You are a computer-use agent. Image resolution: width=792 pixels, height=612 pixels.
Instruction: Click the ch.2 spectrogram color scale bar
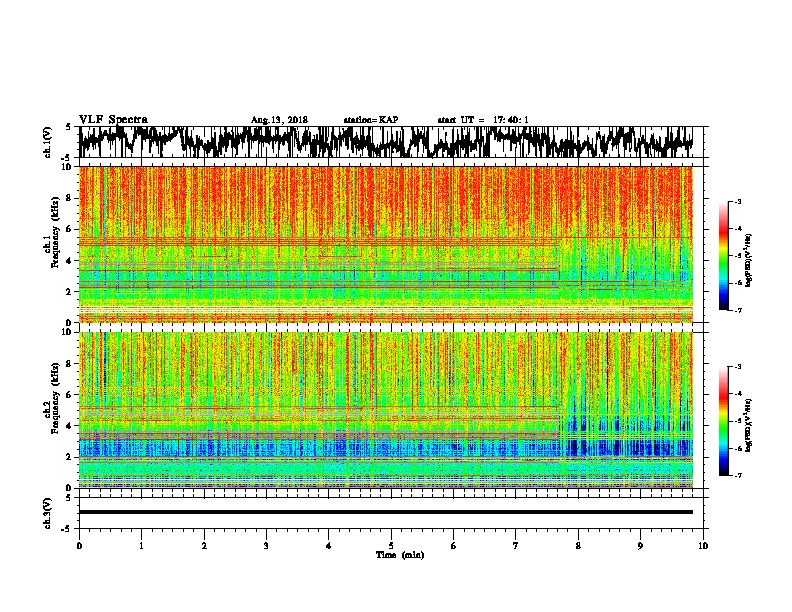(x=723, y=421)
